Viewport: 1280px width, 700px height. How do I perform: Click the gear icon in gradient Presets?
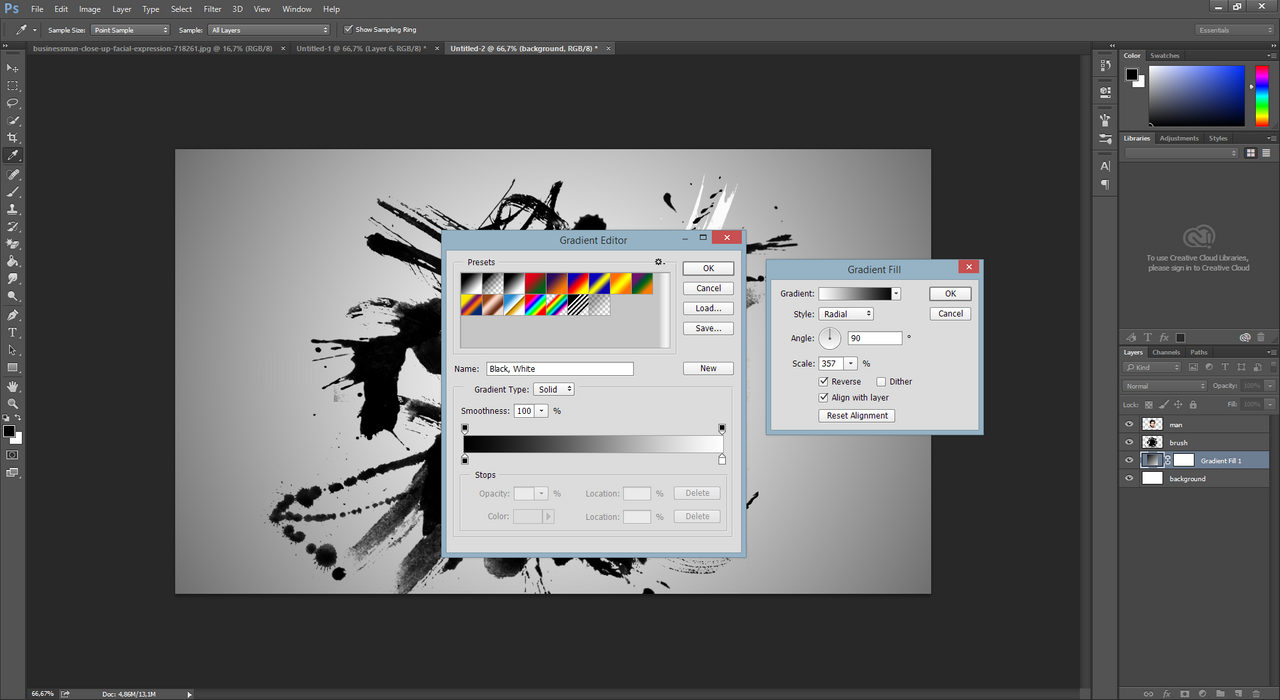coord(659,262)
